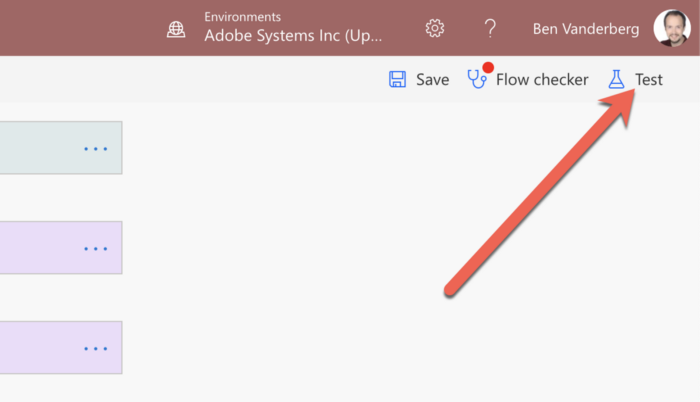The height and width of the screenshot is (402, 700).
Task: Open Ben Vanderberg's profile avatar
Action: point(671,28)
